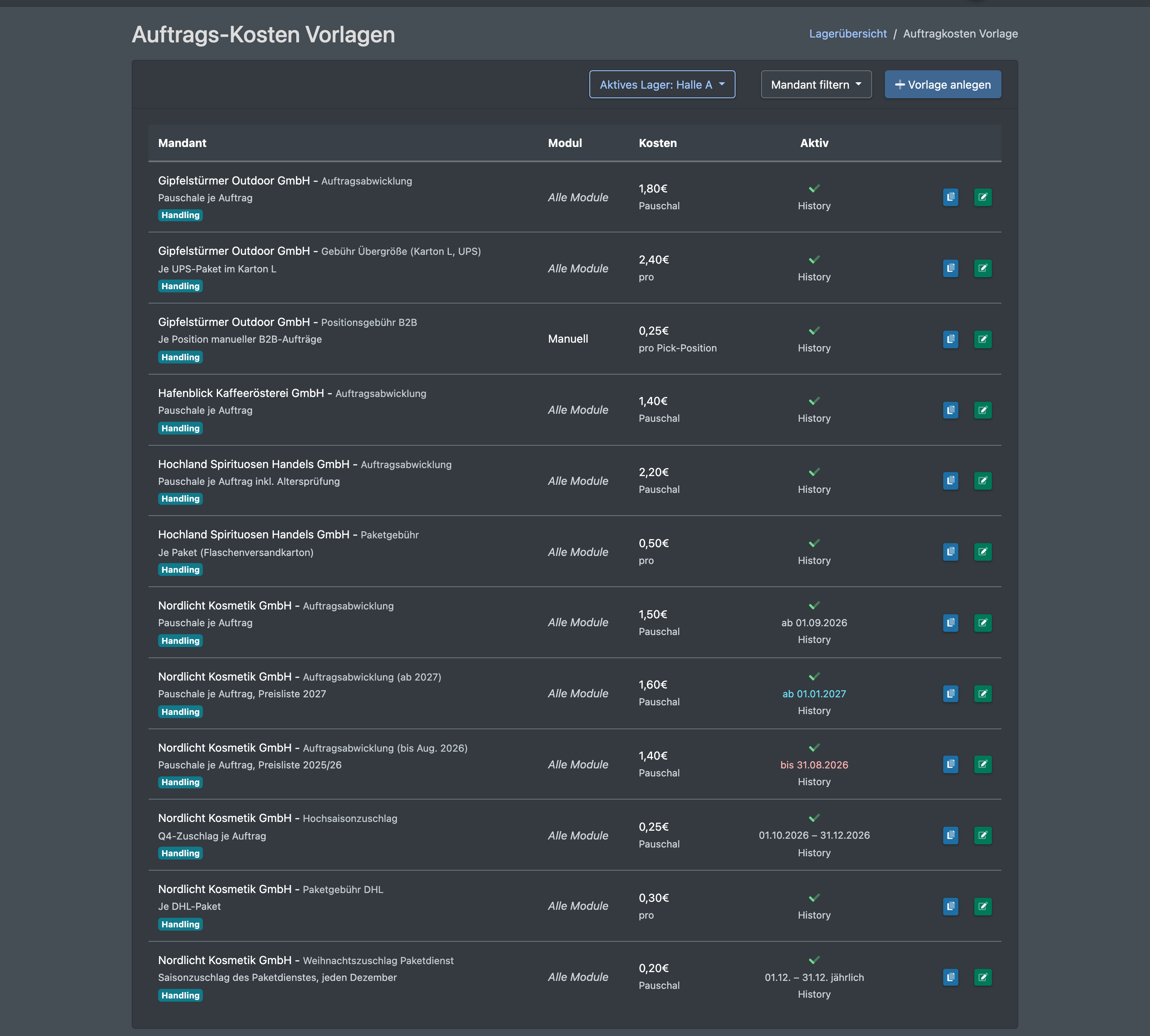
Task: Edit the Weihnachtszuschlag Paketdienst template
Action: pyautogui.click(x=983, y=977)
